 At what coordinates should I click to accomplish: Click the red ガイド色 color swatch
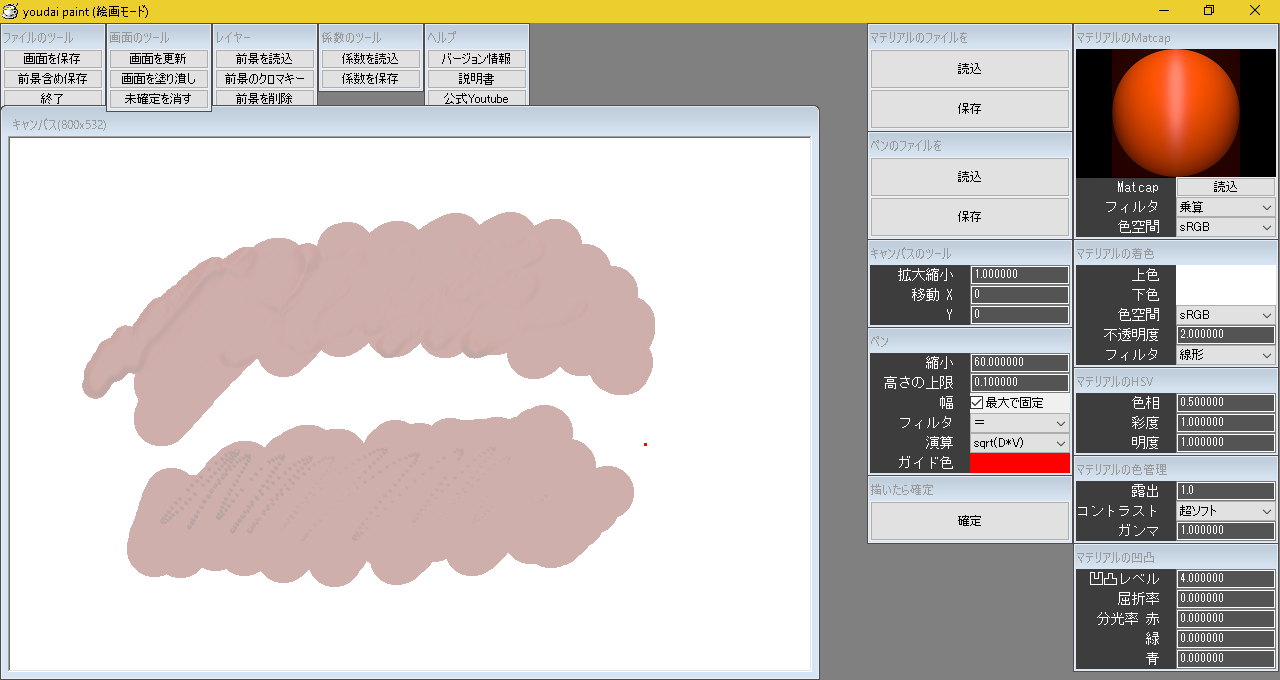tap(1018, 462)
